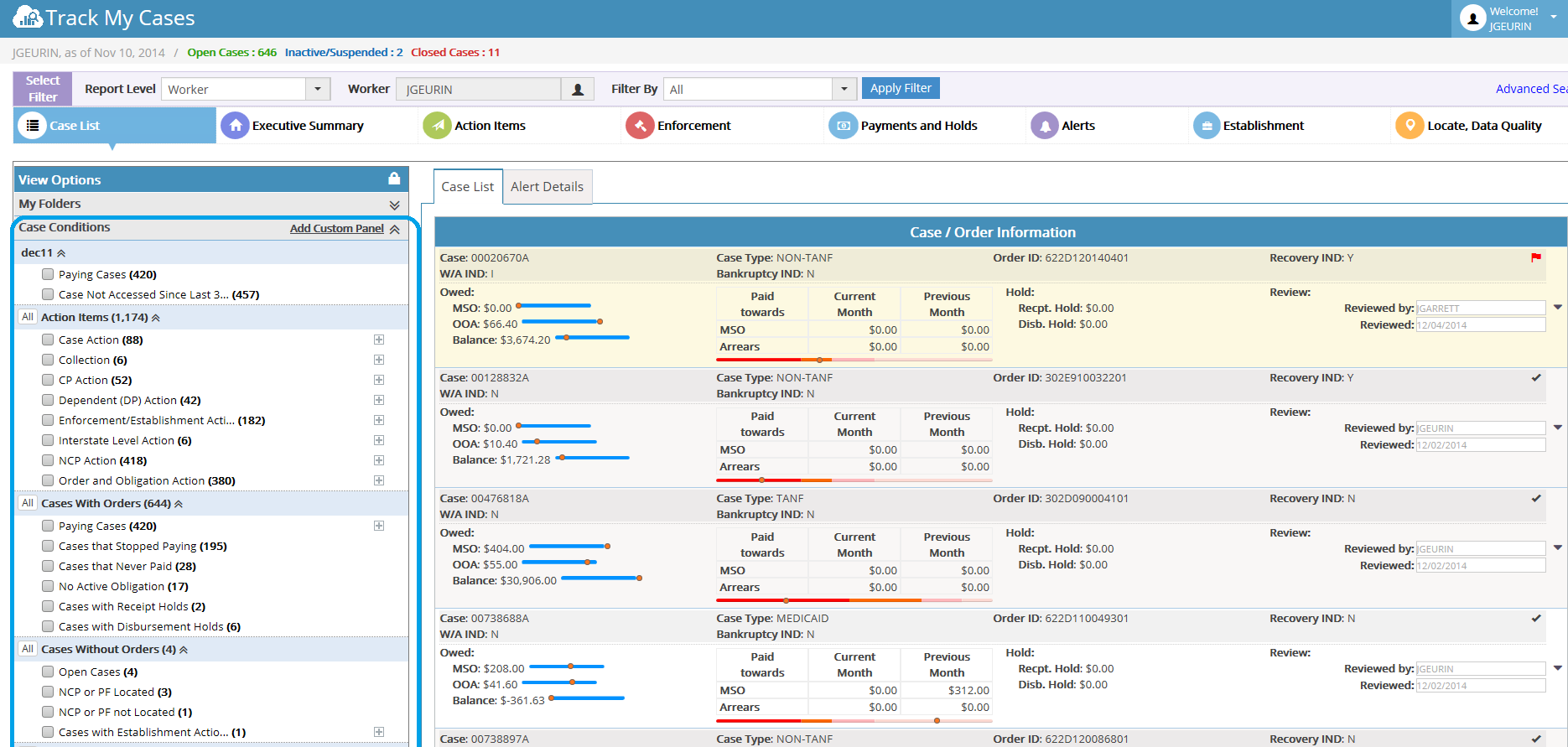
Task: Open the Advanced Search link
Action: click(x=1531, y=89)
